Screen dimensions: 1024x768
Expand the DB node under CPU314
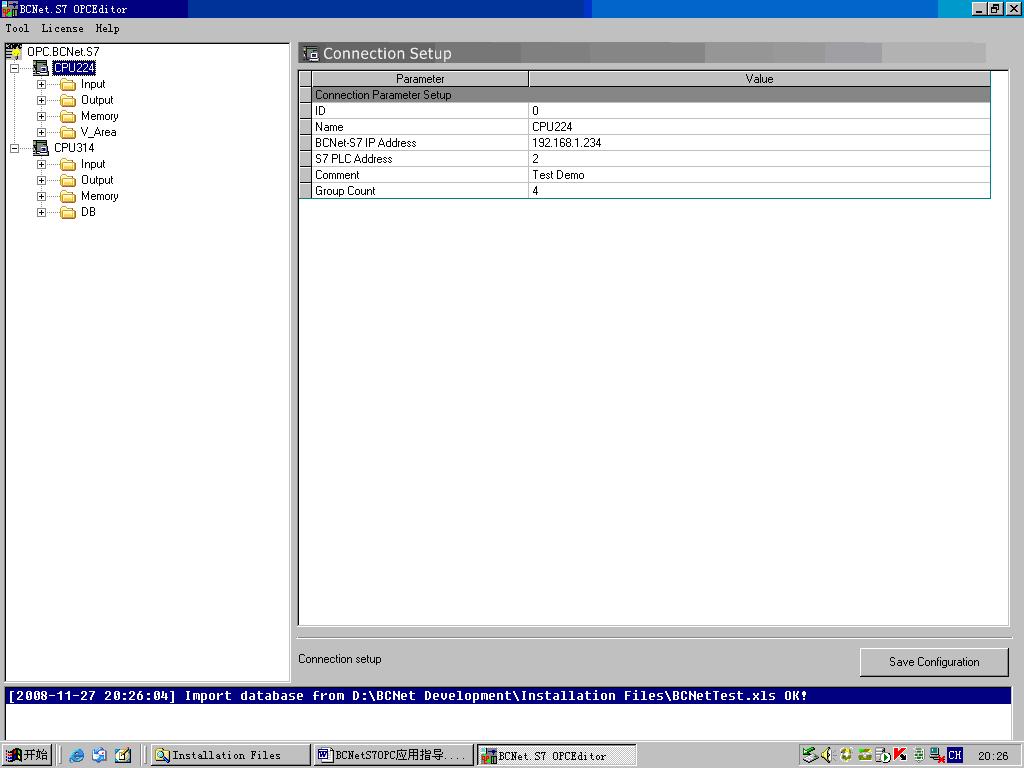(41, 212)
